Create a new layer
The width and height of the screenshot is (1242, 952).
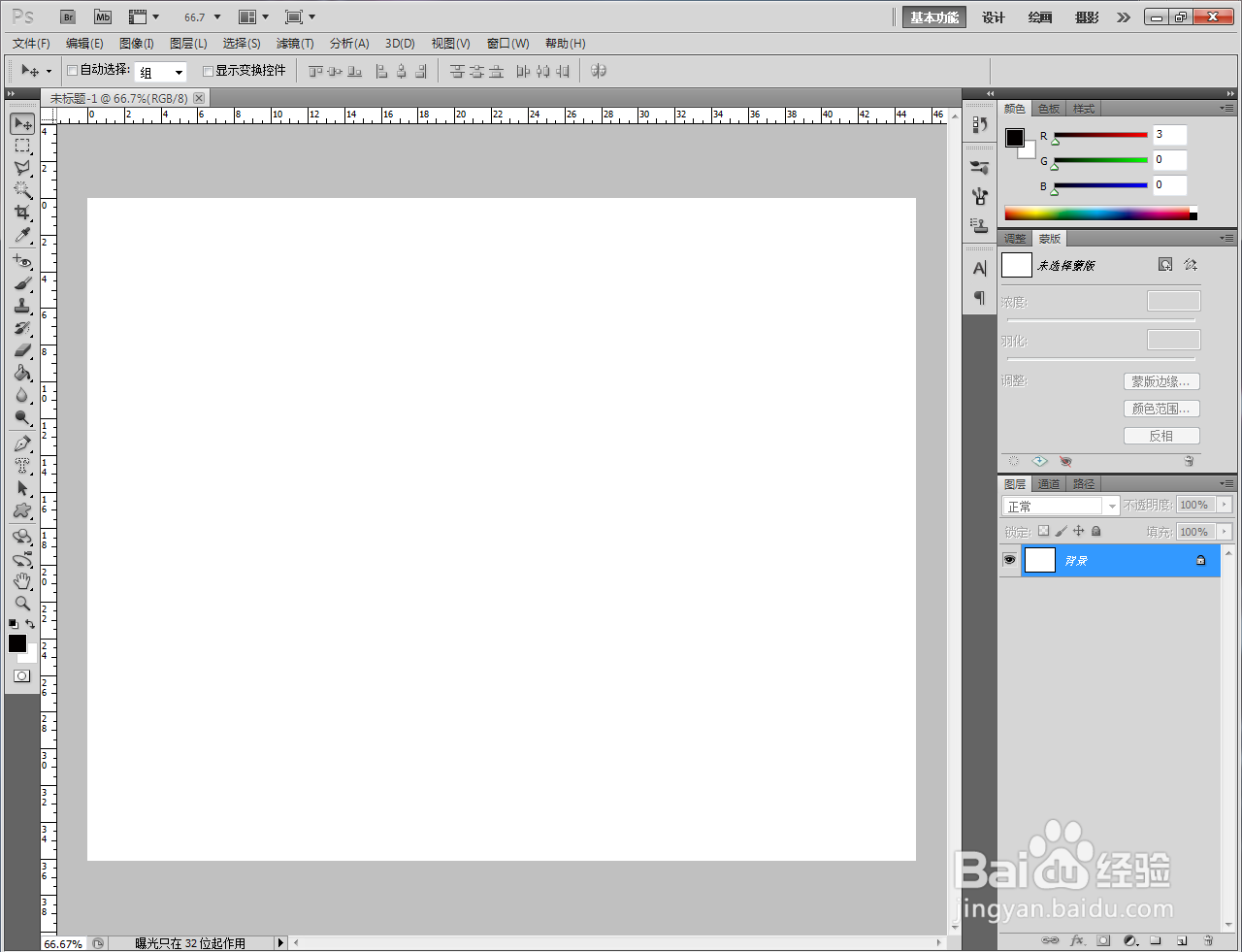tap(1182, 940)
